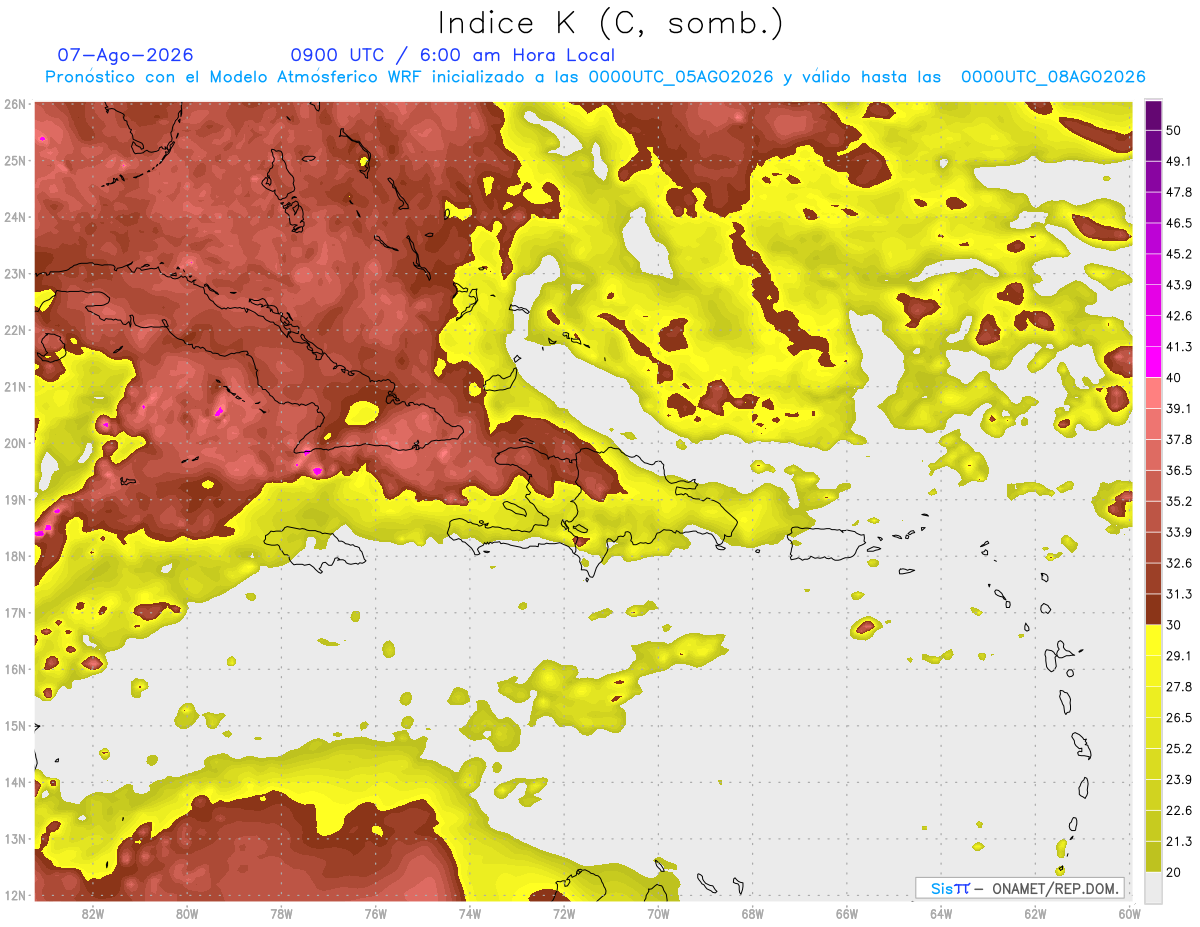
Task: Click the colorbar value "29.1"
Action: click(1179, 655)
